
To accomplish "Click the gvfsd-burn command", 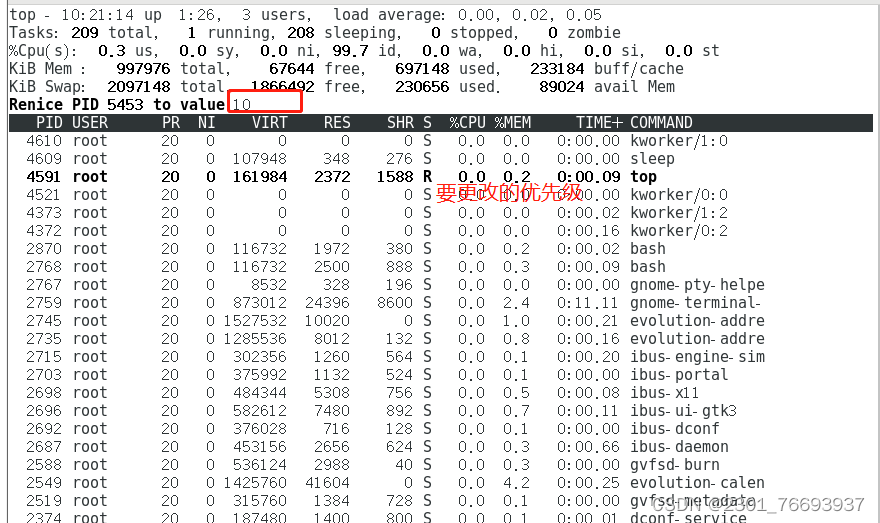I will 674,465.
